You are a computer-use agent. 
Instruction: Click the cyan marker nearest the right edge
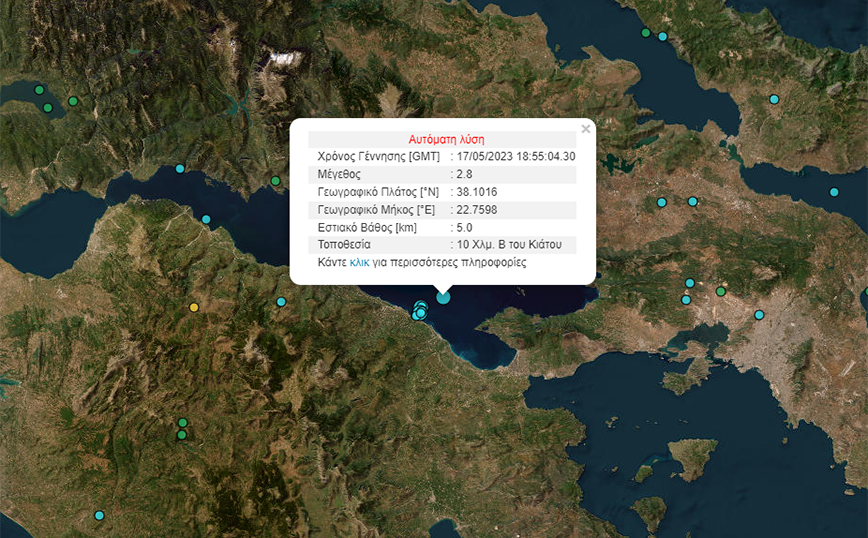(x=834, y=192)
